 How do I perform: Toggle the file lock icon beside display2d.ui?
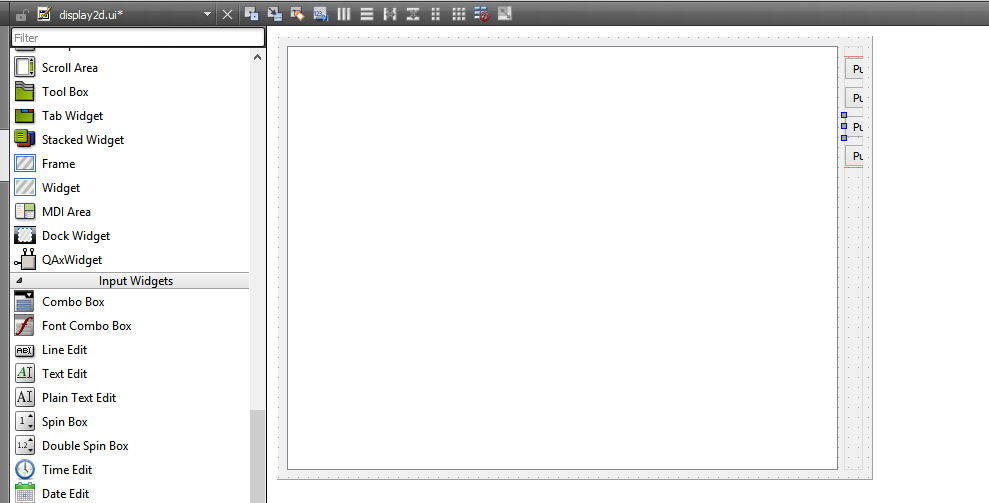point(22,15)
